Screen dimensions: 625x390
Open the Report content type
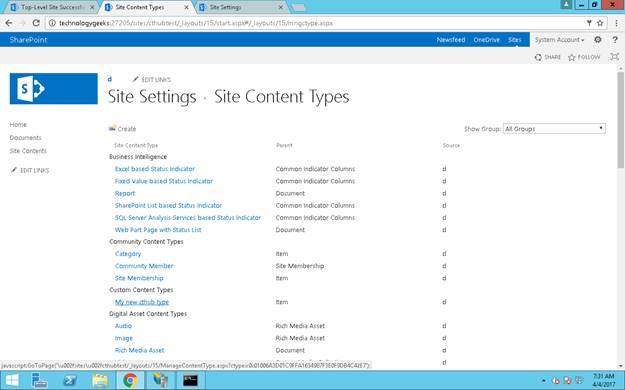[125, 193]
